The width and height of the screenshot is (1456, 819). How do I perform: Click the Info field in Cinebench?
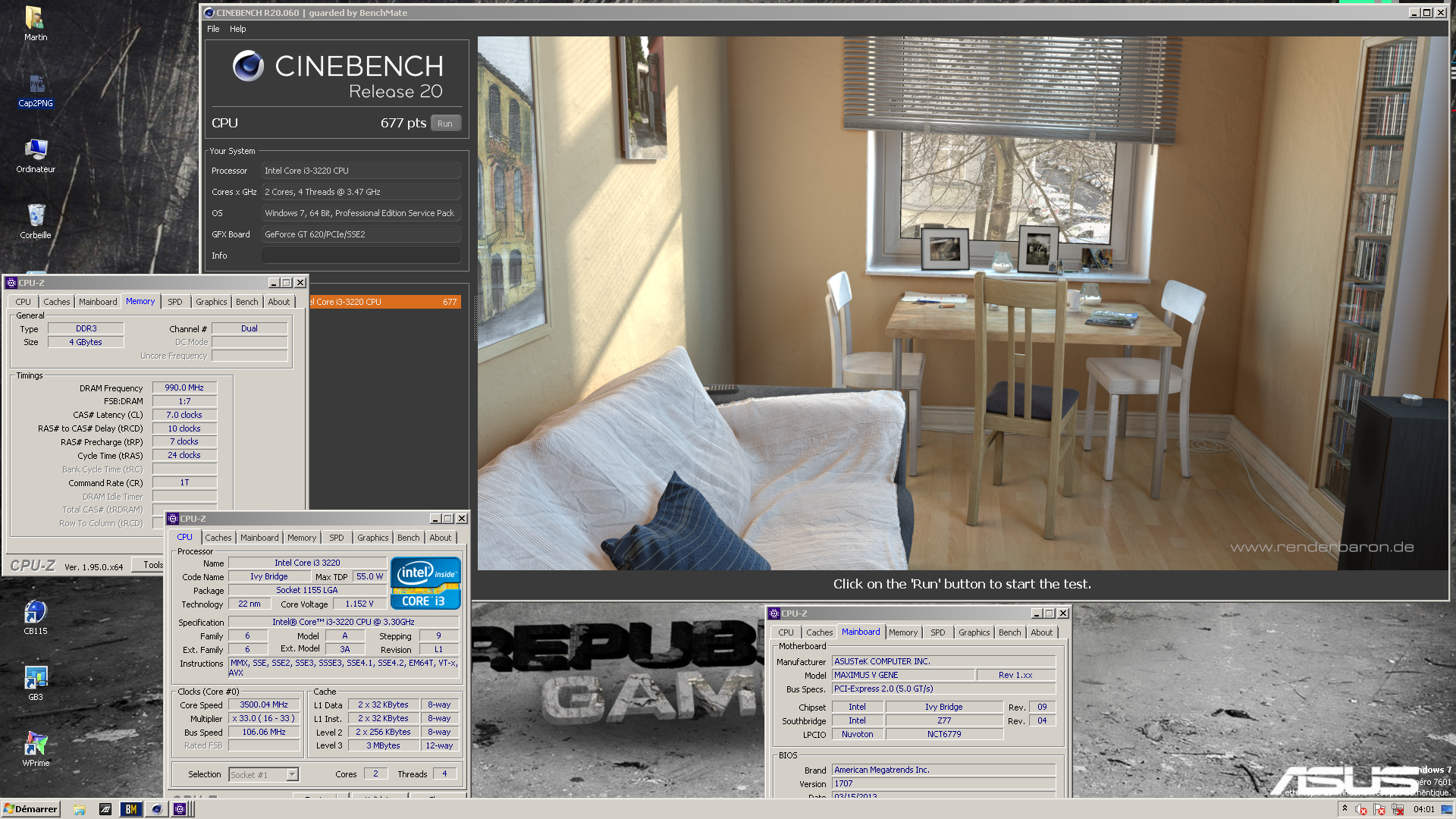(x=361, y=256)
